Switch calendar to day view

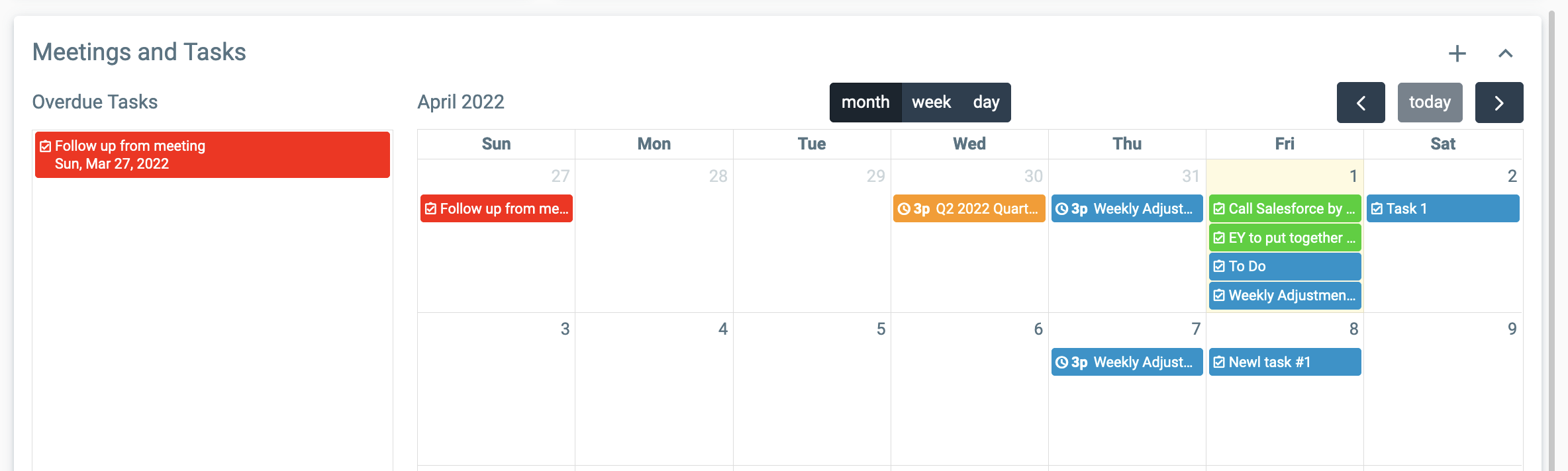(x=986, y=103)
